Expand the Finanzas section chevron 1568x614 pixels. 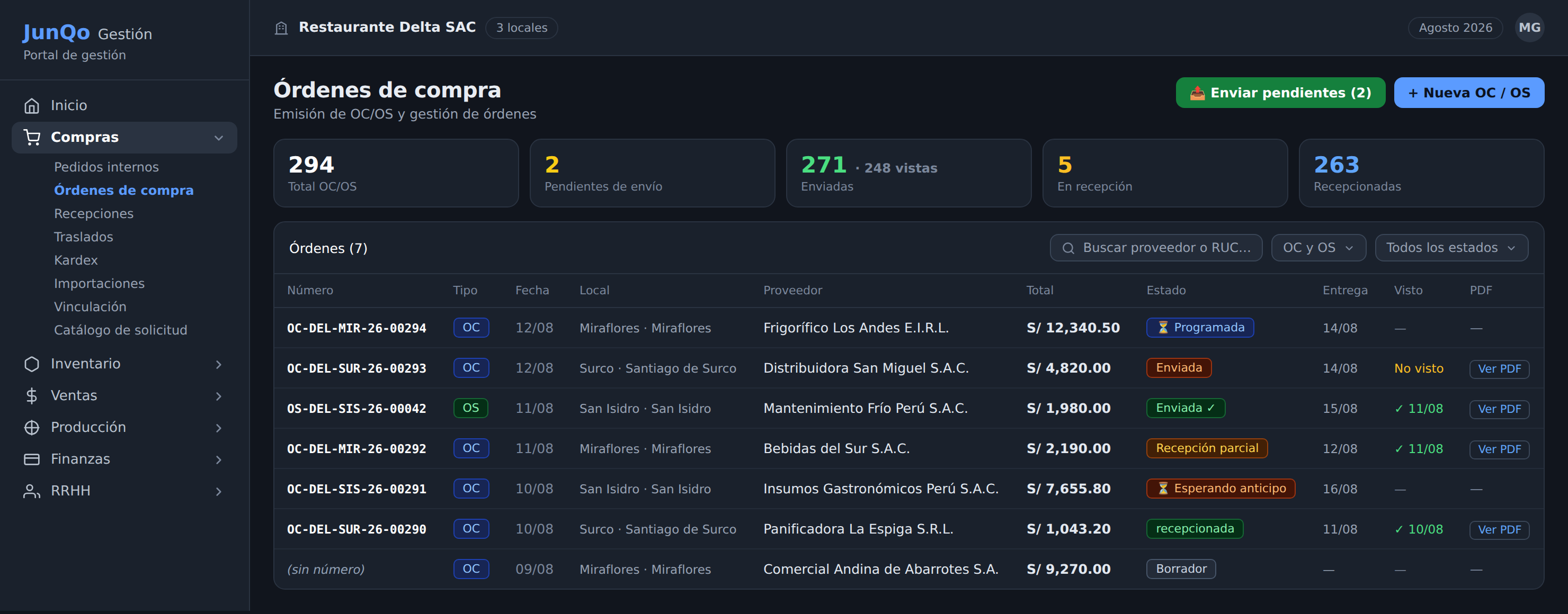[219, 459]
